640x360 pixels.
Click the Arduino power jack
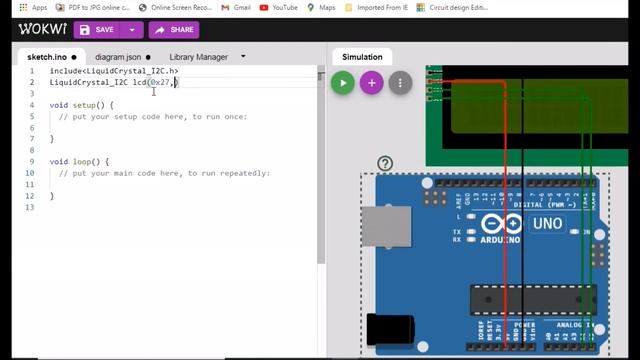pos(390,329)
